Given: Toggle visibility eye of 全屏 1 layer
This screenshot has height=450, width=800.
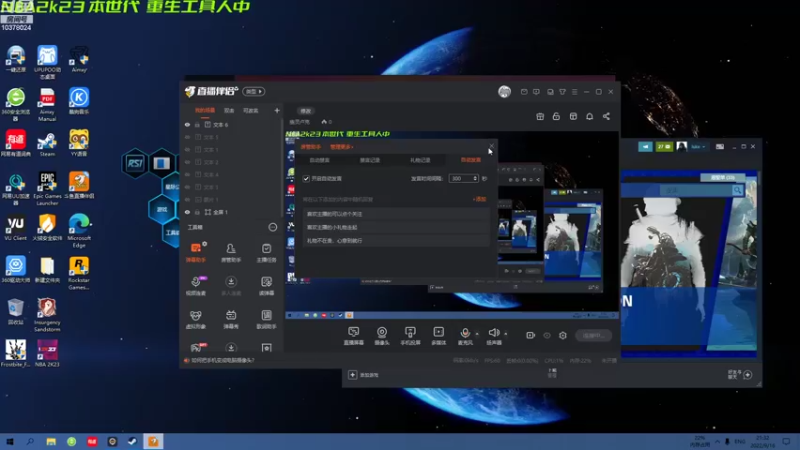Looking at the screenshot, I should pos(187,212).
